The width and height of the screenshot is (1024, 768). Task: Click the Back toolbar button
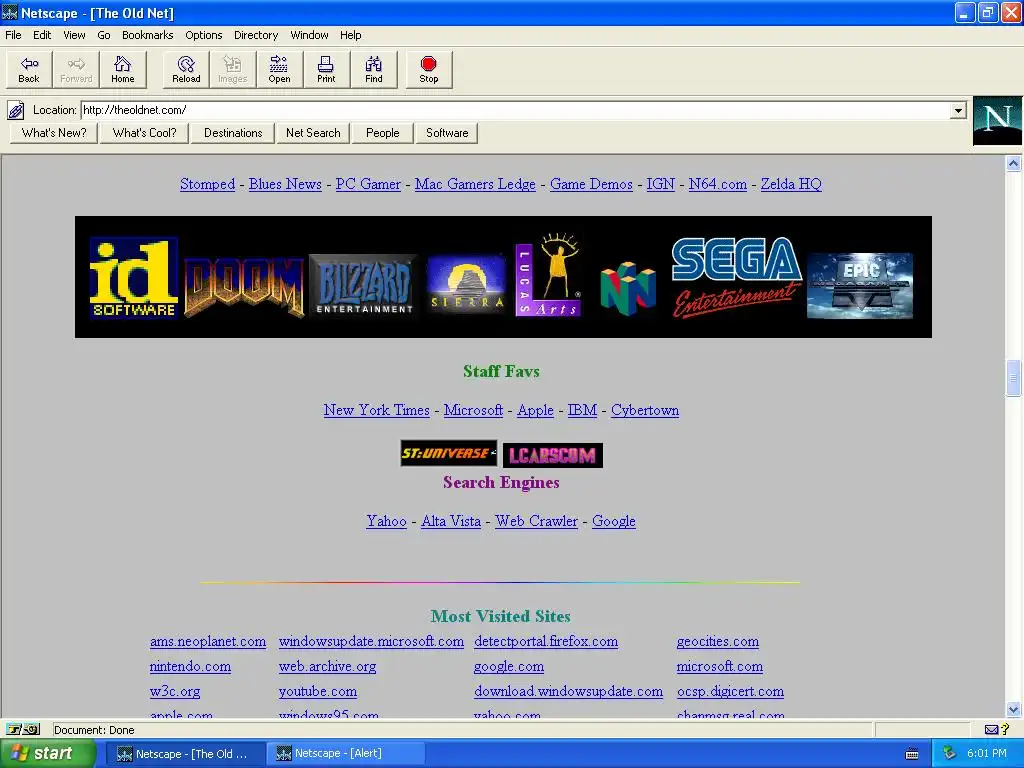tap(29, 69)
